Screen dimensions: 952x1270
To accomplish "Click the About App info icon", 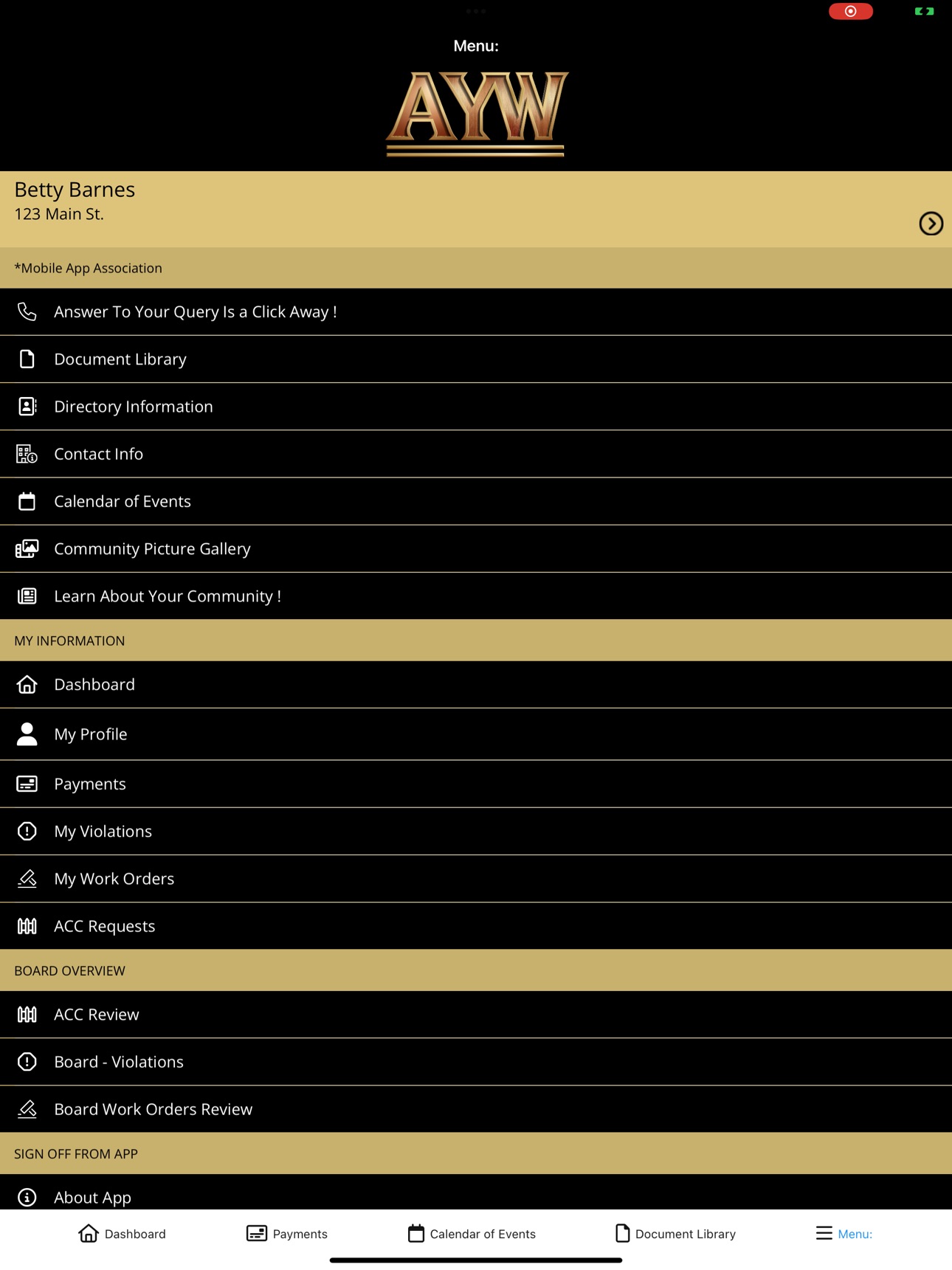I will 27,1197.
